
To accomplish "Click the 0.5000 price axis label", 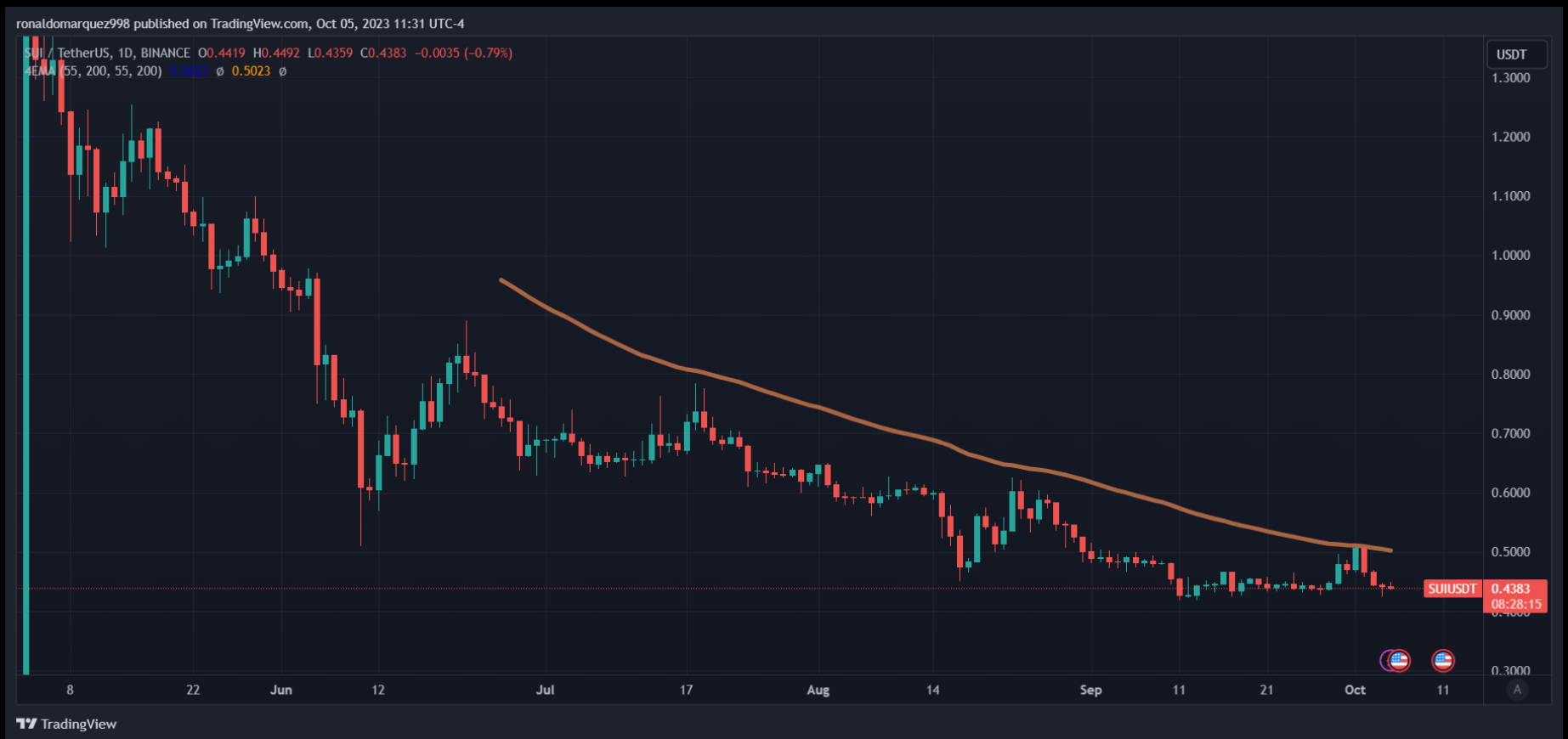I will (1511, 552).
